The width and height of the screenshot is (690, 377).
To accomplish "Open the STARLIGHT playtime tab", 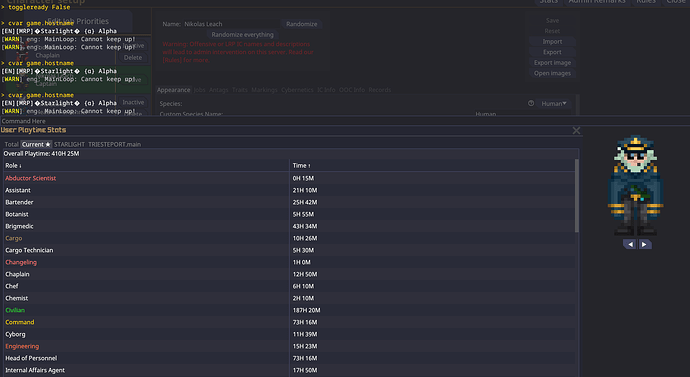I will (x=69, y=144).
